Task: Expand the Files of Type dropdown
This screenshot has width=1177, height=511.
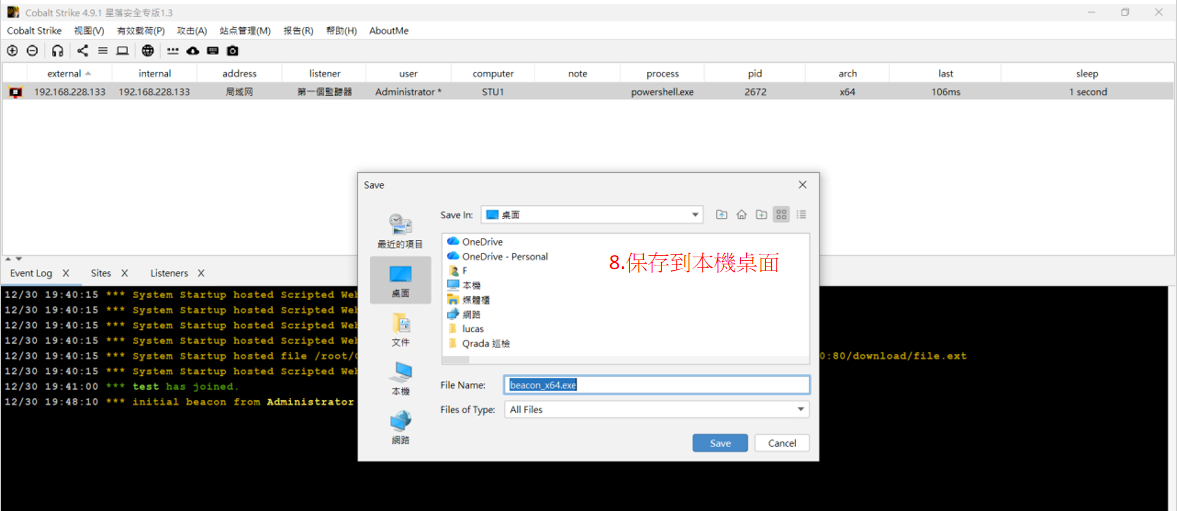Action: 802,410
